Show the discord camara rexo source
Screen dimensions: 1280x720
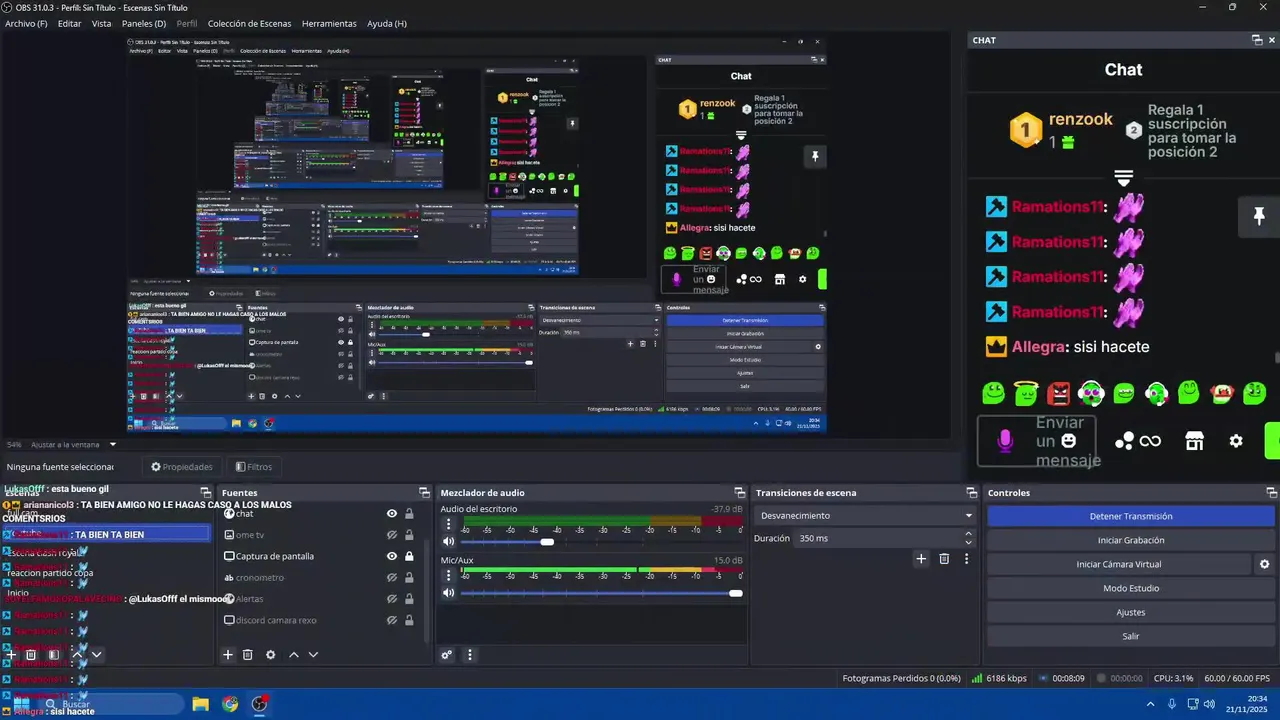tap(392, 620)
